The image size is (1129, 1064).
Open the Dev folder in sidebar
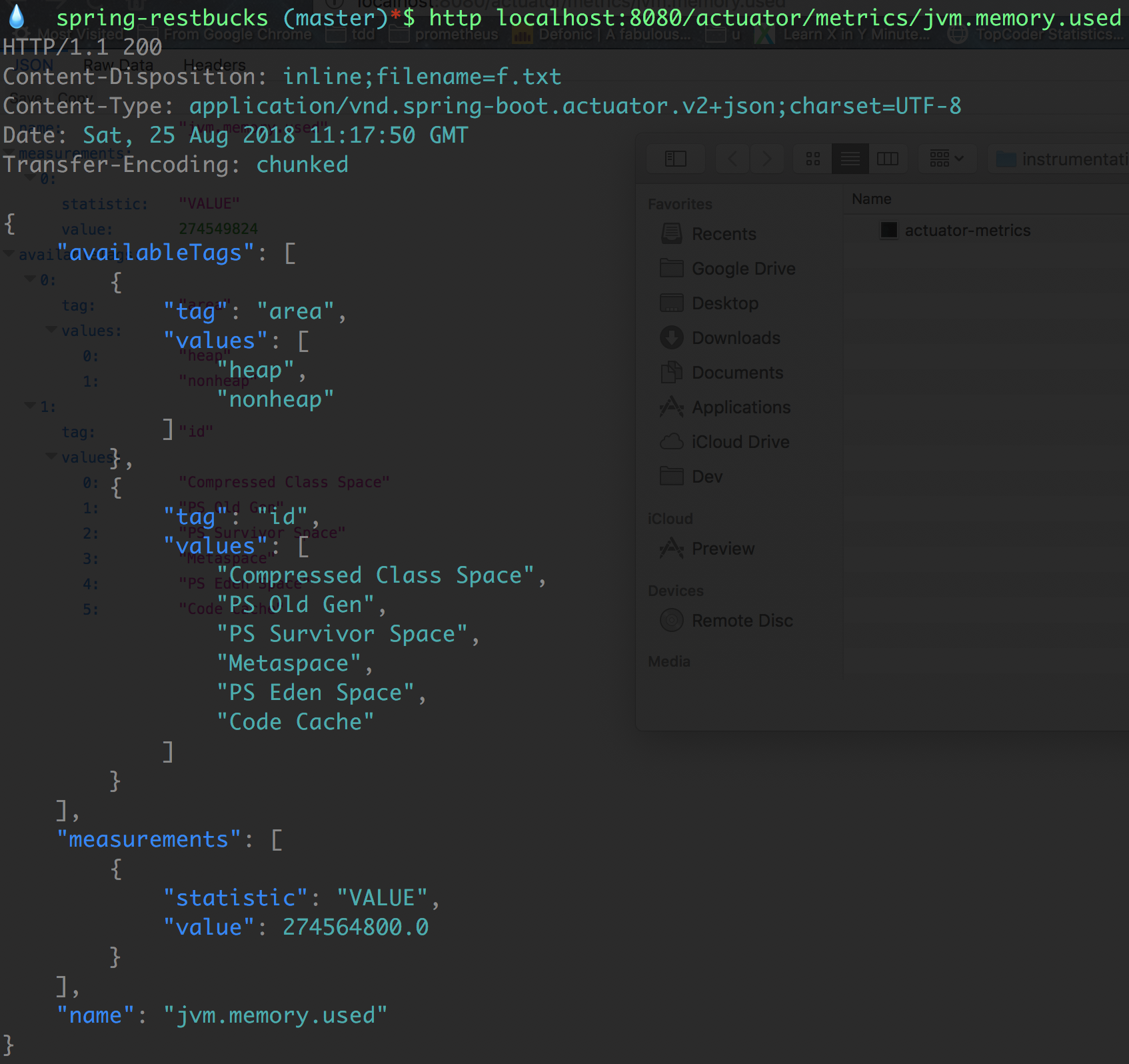706,477
